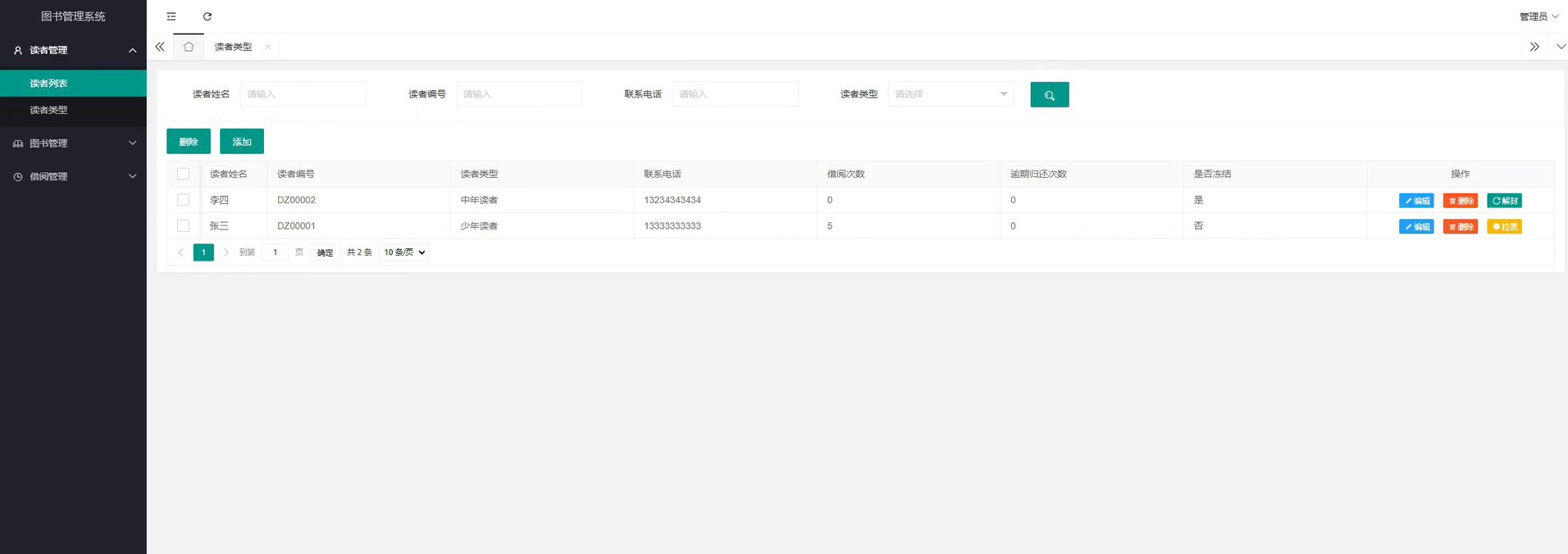Screen dimensions: 1568x554
Task: Expand the 图书管理 menu section
Action: pos(73,143)
